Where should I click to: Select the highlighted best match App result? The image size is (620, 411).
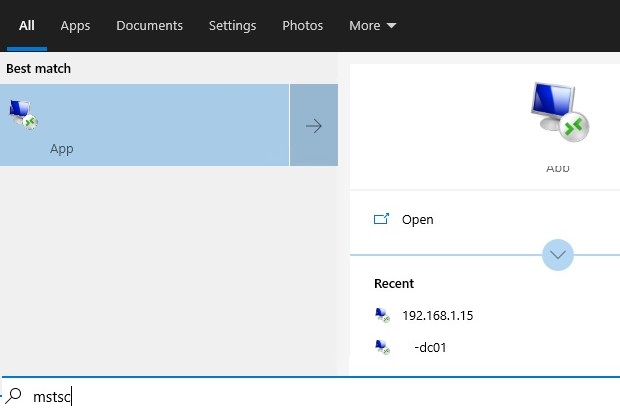tap(145, 126)
